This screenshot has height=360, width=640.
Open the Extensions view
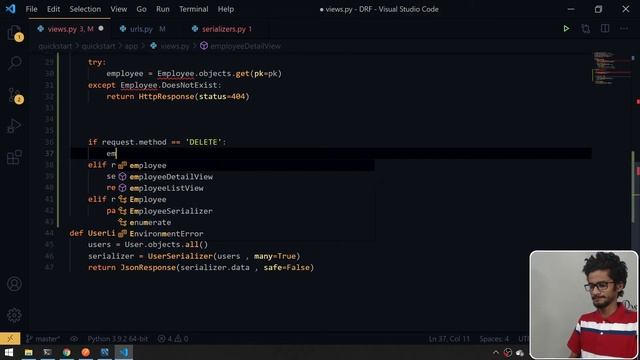click(x=14, y=157)
